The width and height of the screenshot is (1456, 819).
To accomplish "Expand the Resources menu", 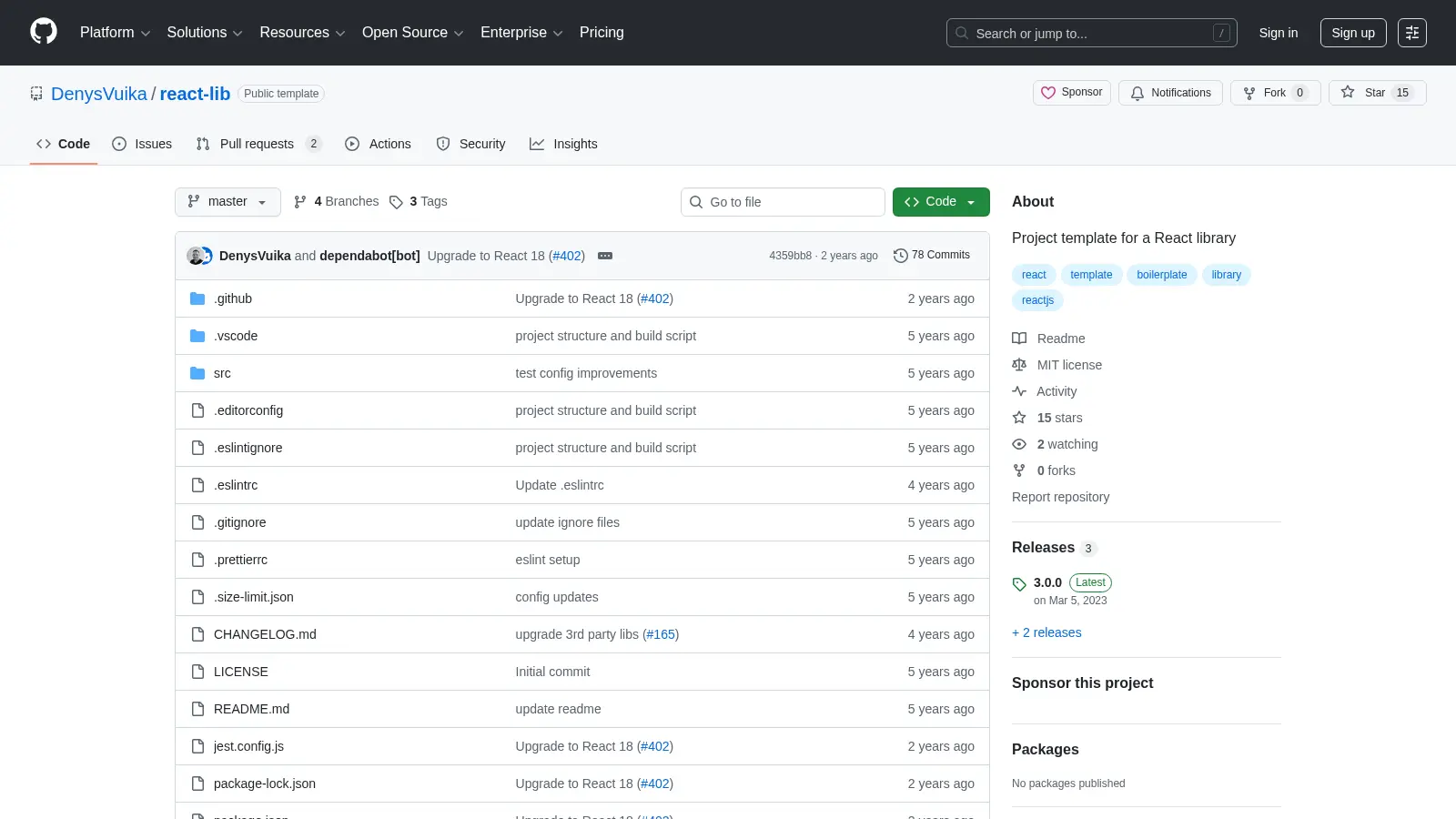I will 302,33.
